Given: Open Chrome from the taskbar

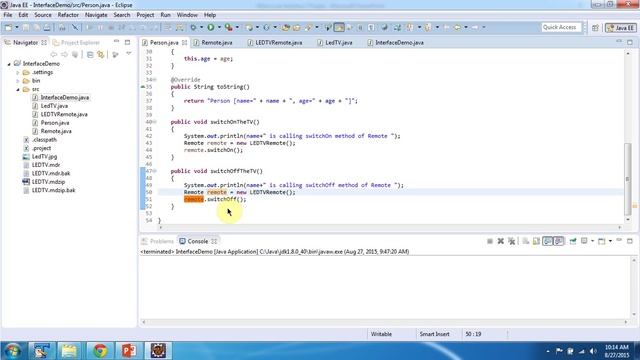Looking at the screenshot, I should click(x=100, y=351).
